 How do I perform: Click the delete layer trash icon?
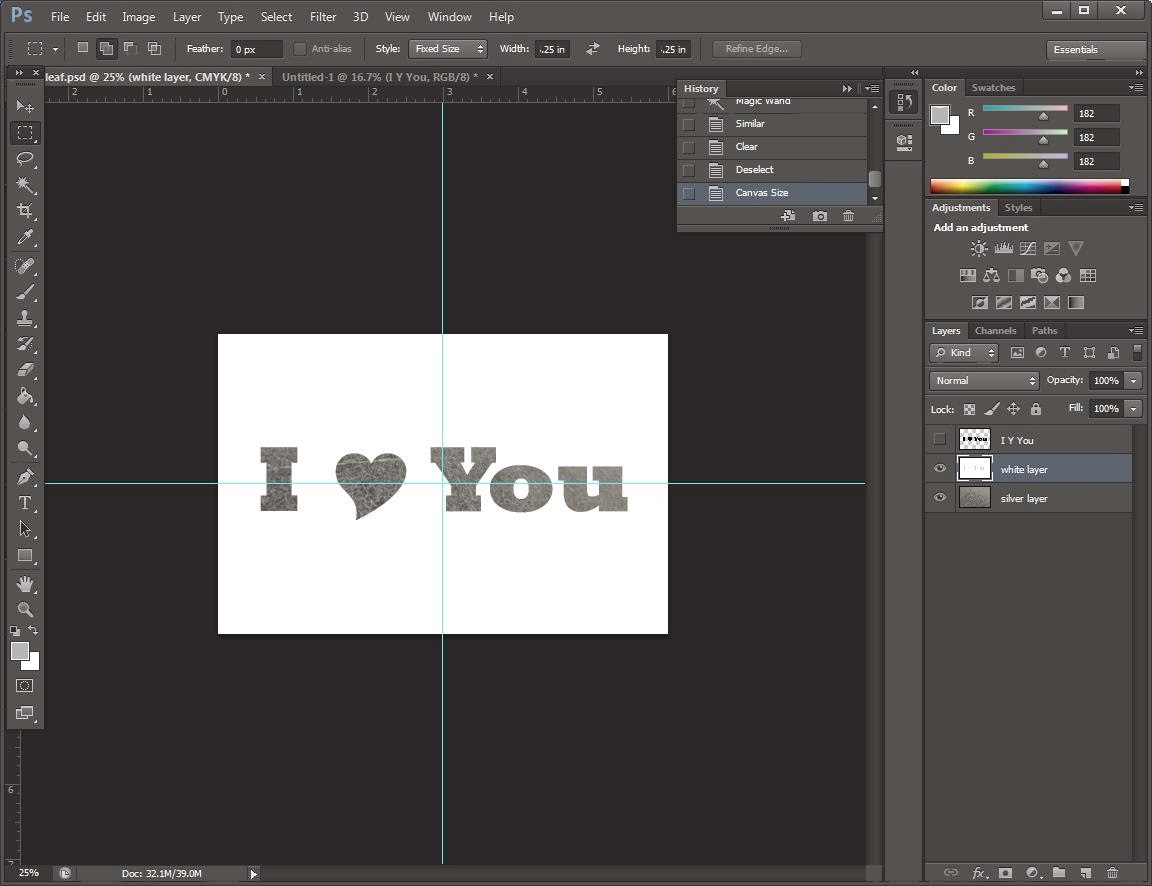pyautogui.click(x=1112, y=873)
